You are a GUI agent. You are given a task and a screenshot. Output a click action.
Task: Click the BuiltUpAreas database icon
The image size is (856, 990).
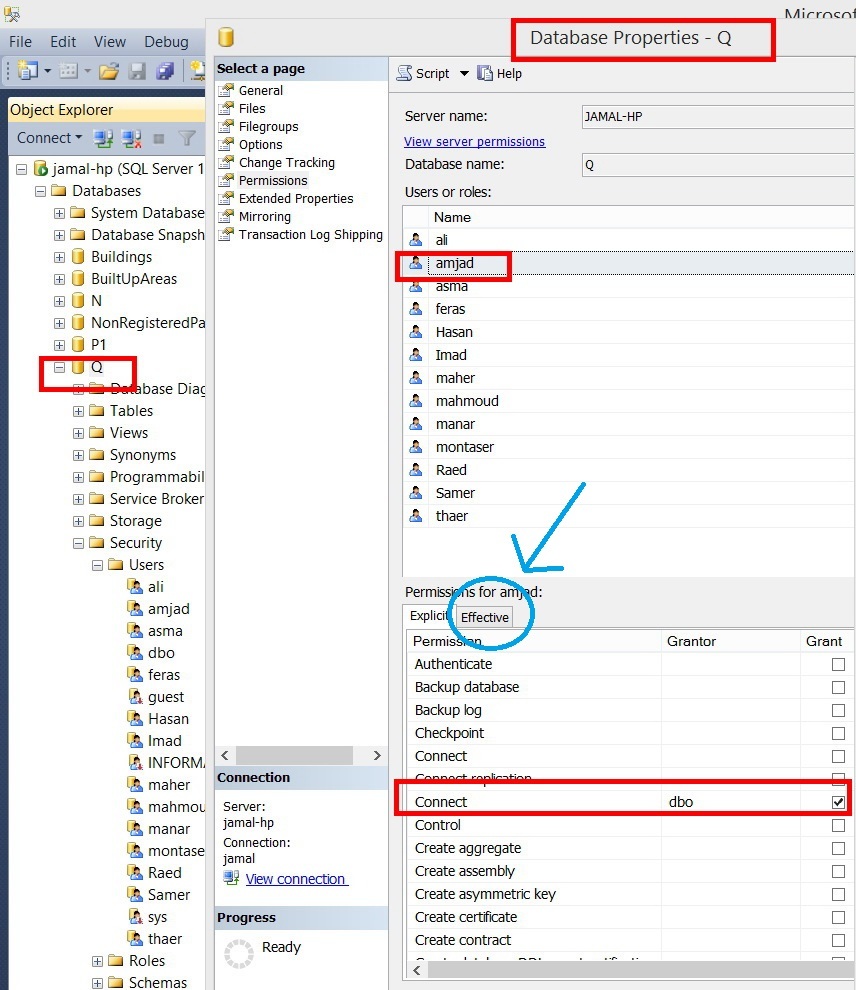[78, 279]
